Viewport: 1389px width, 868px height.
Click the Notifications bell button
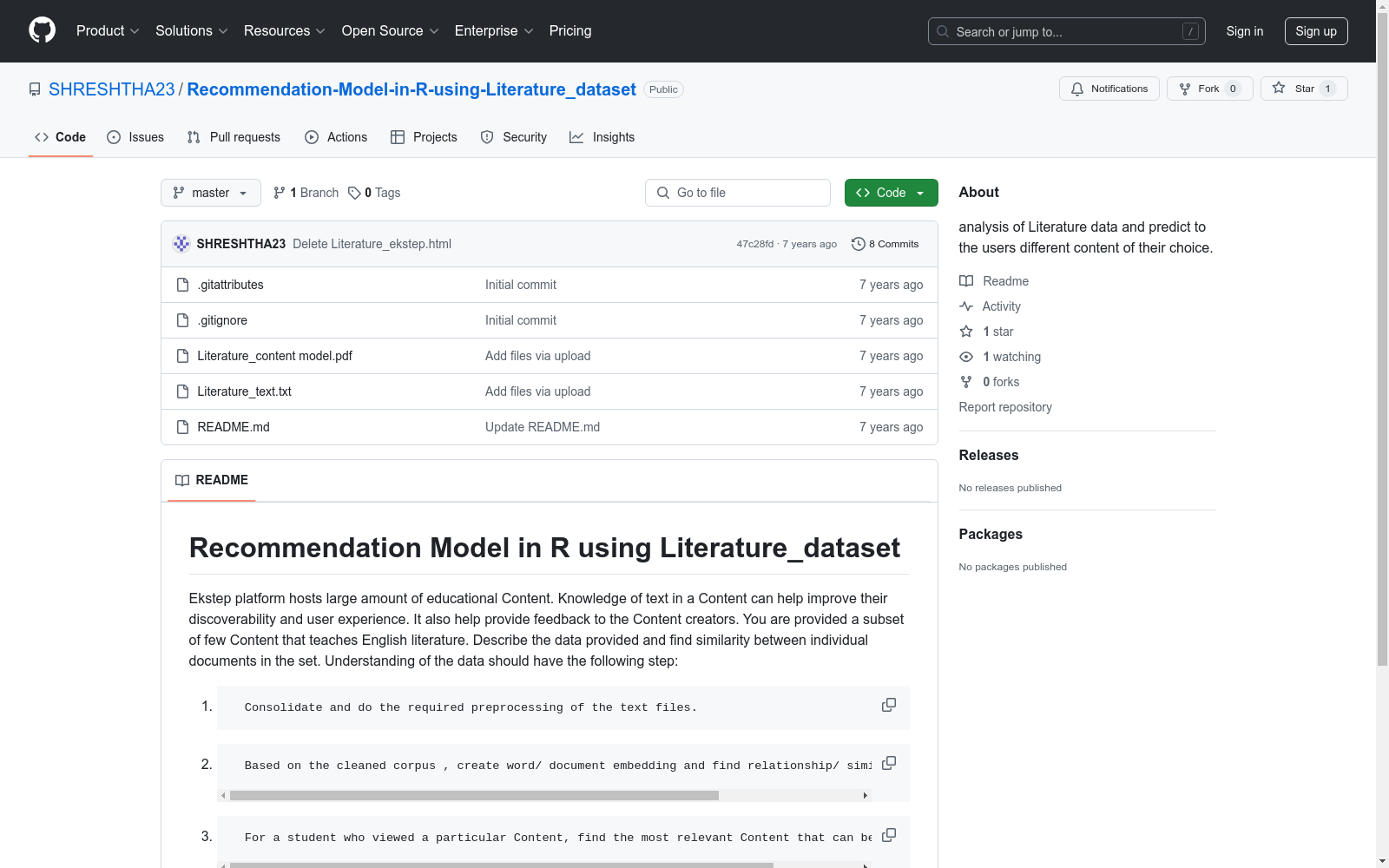pos(1109,89)
